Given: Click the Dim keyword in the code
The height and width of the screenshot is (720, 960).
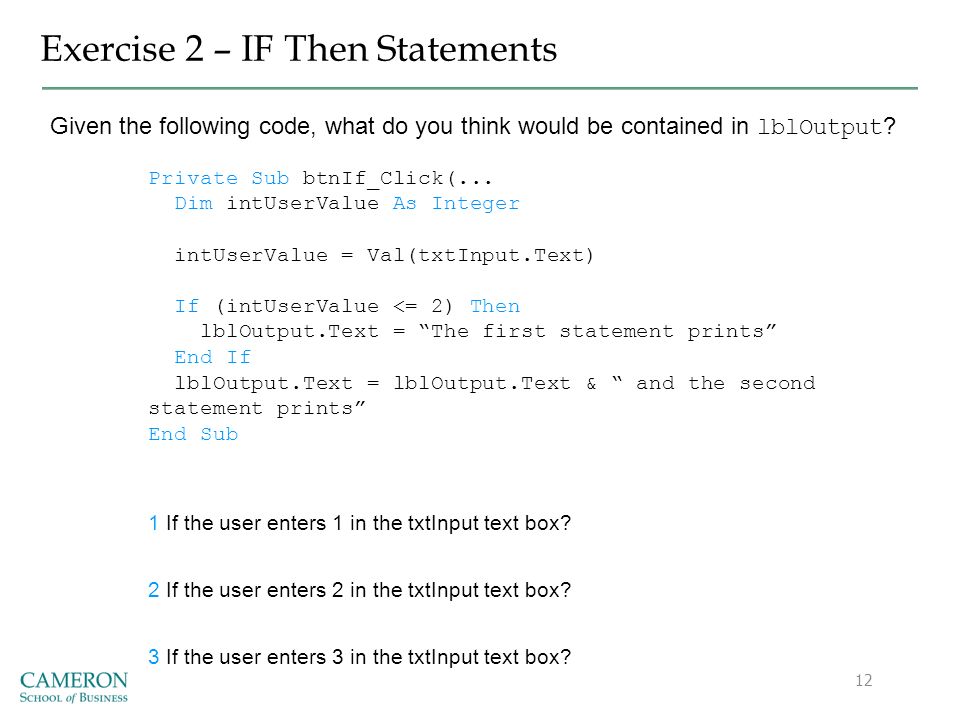Looking at the screenshot, I should [193, 203].
